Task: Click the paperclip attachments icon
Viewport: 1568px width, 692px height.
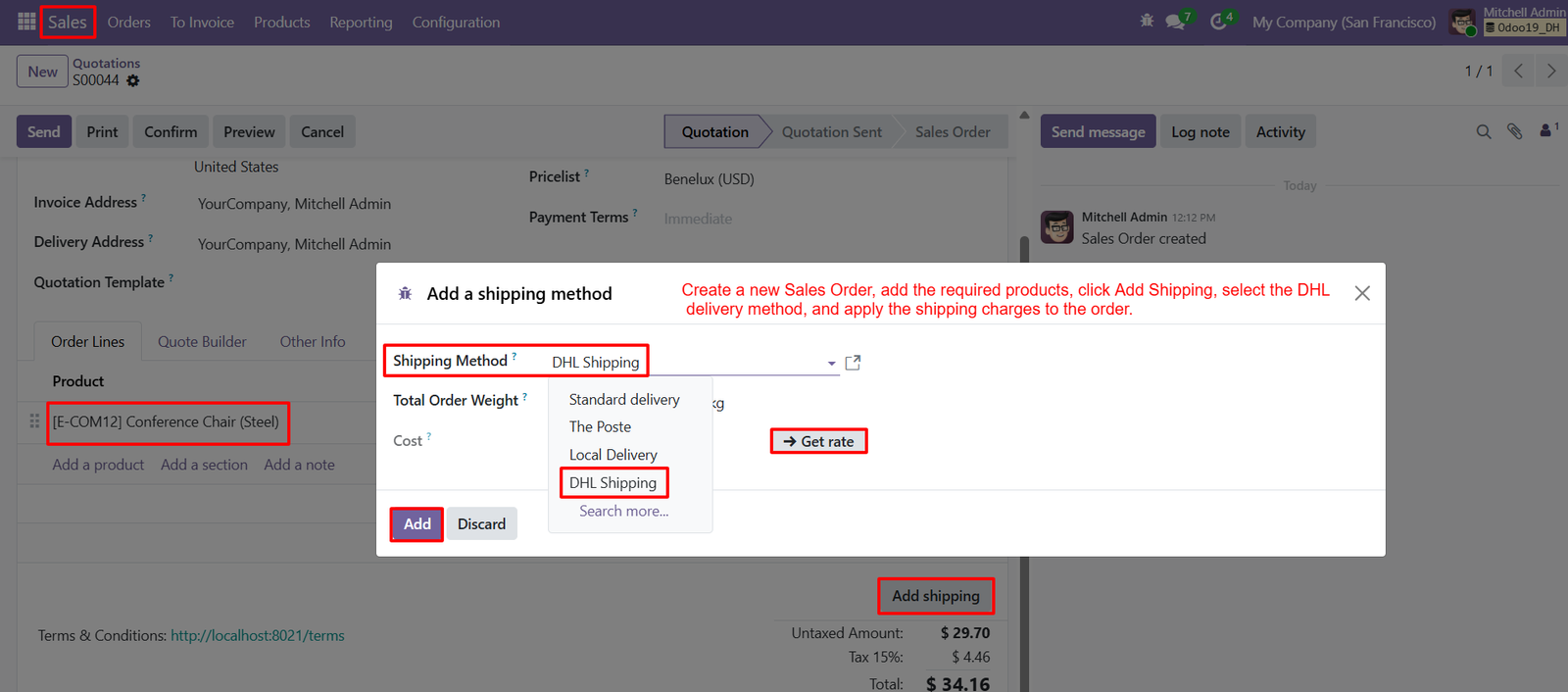Action: [x=1515, y=131]
